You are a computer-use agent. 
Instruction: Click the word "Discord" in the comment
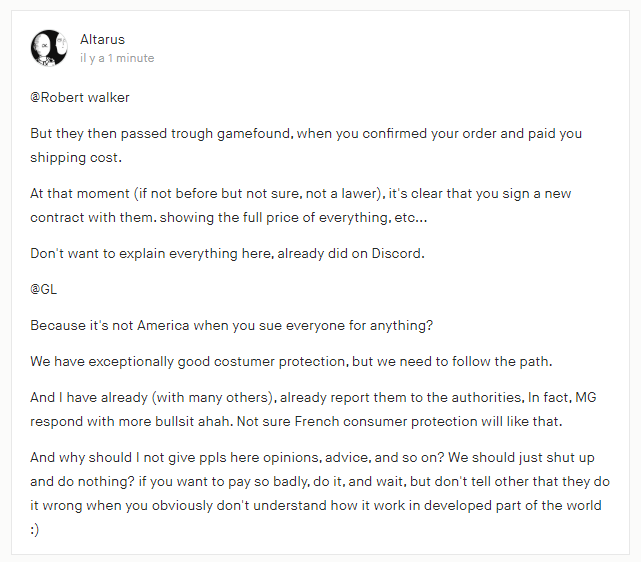click(x=396, y=253)
